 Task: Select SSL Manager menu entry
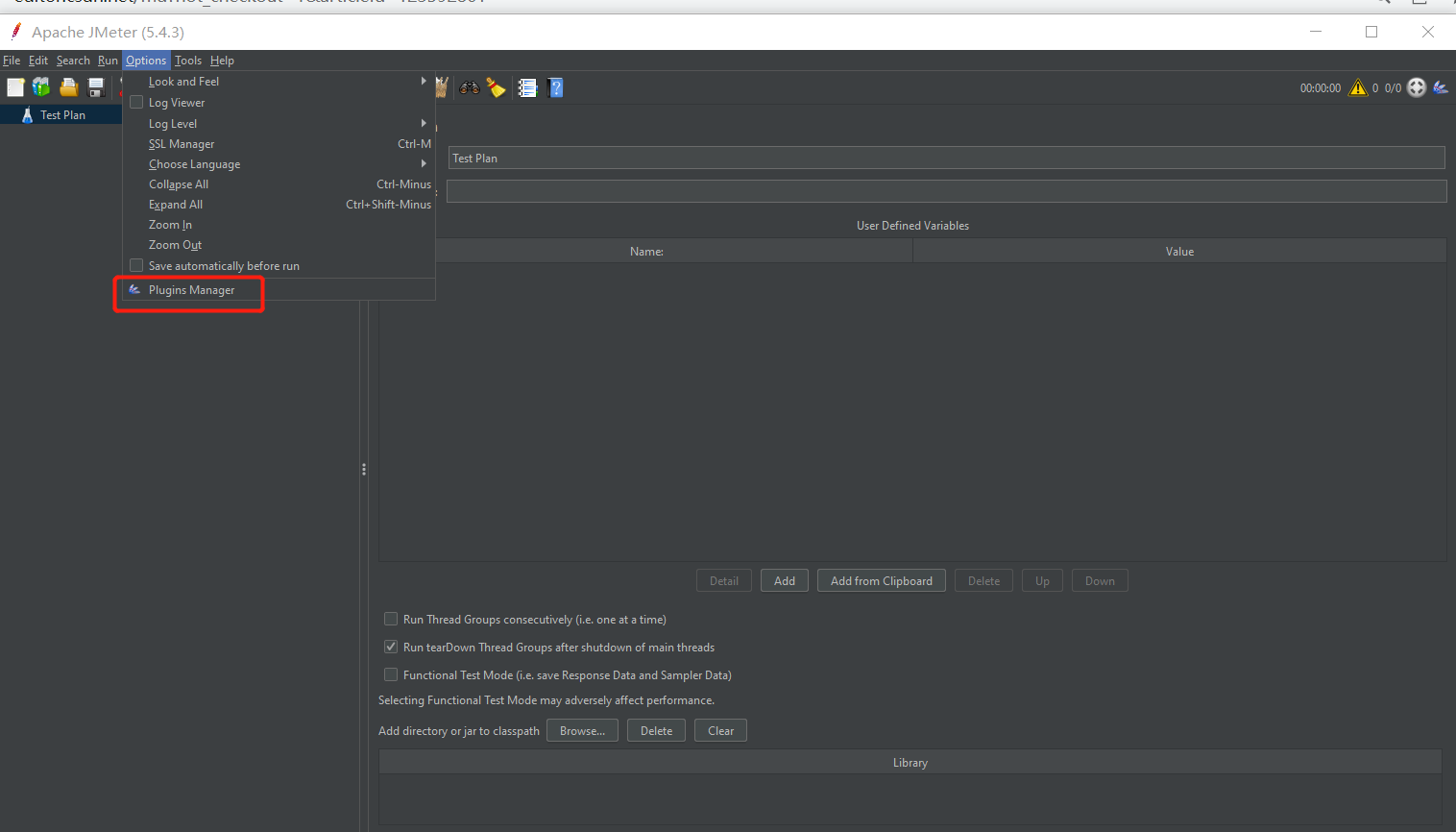[279, 143]
